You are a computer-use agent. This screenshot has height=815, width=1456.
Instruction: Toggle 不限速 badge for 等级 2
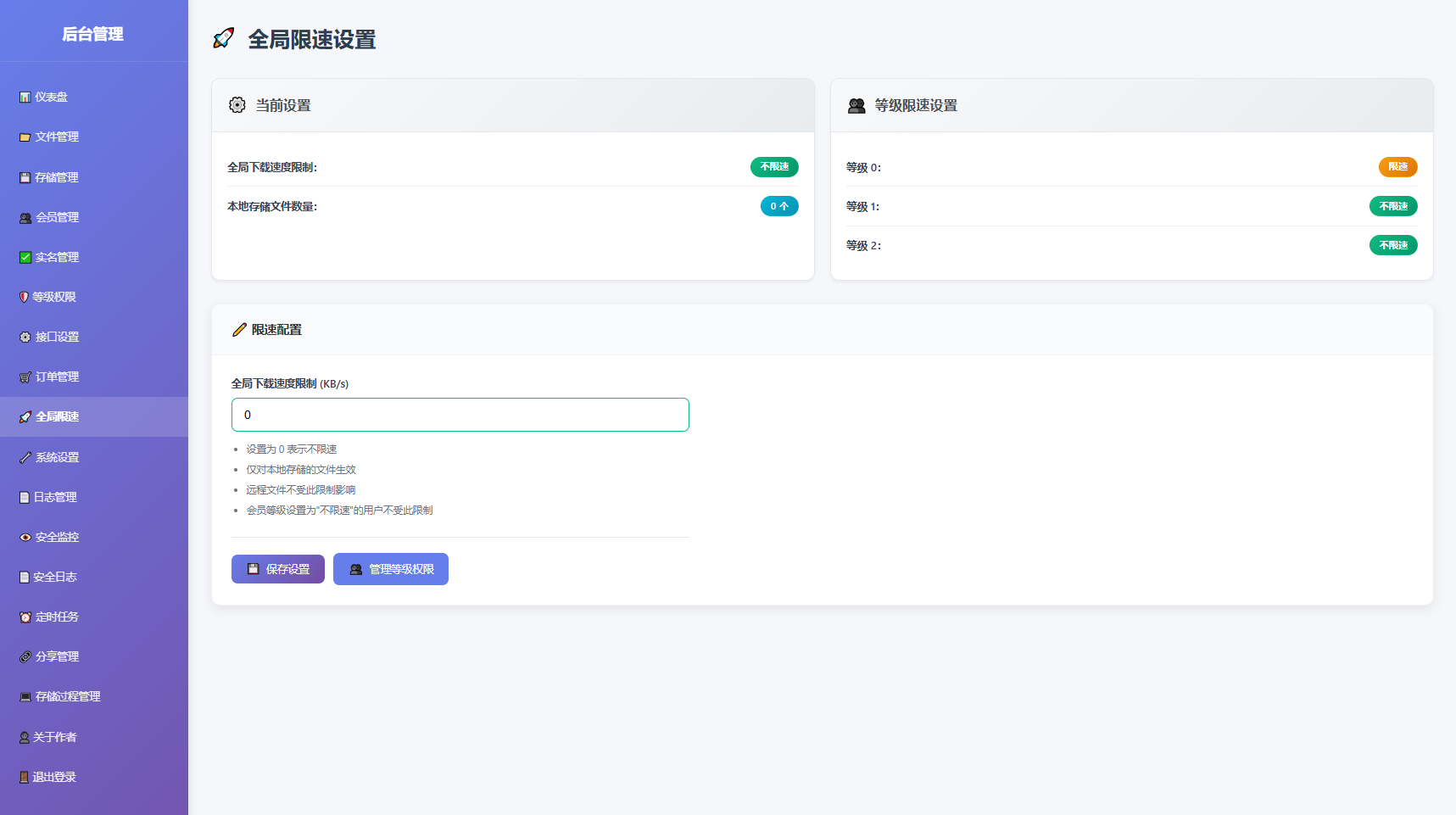click(1393, 245)
